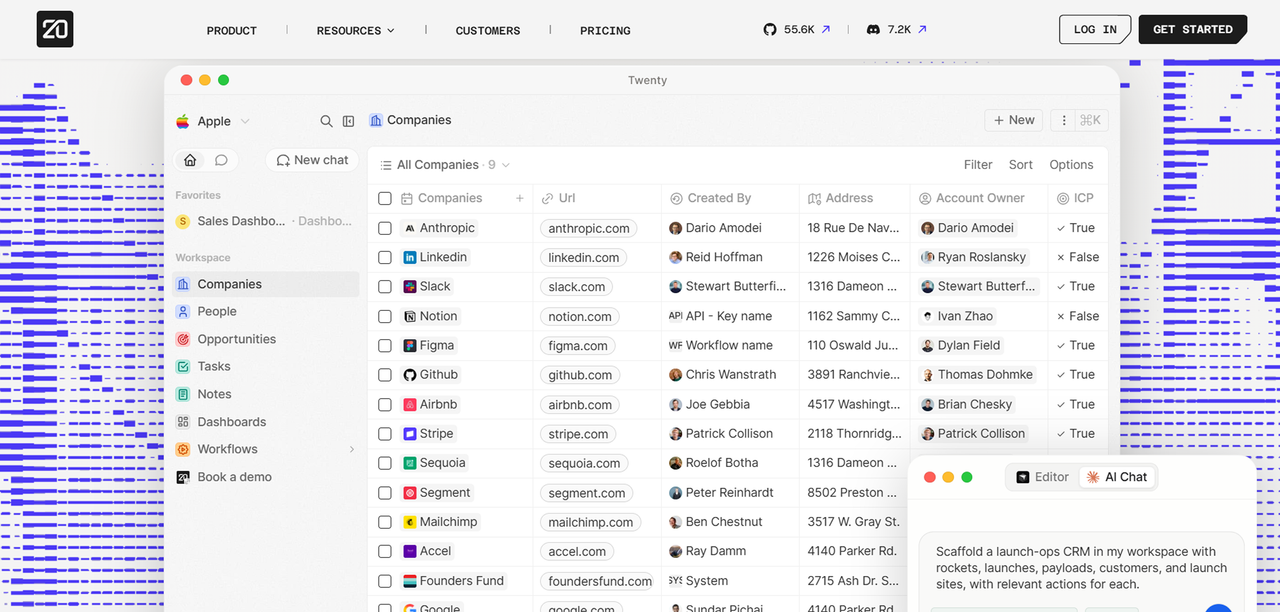This screenshot has height=612, width=1280.
Task: Click the plus icon in the Companies column header
Action: pos(519,198)
